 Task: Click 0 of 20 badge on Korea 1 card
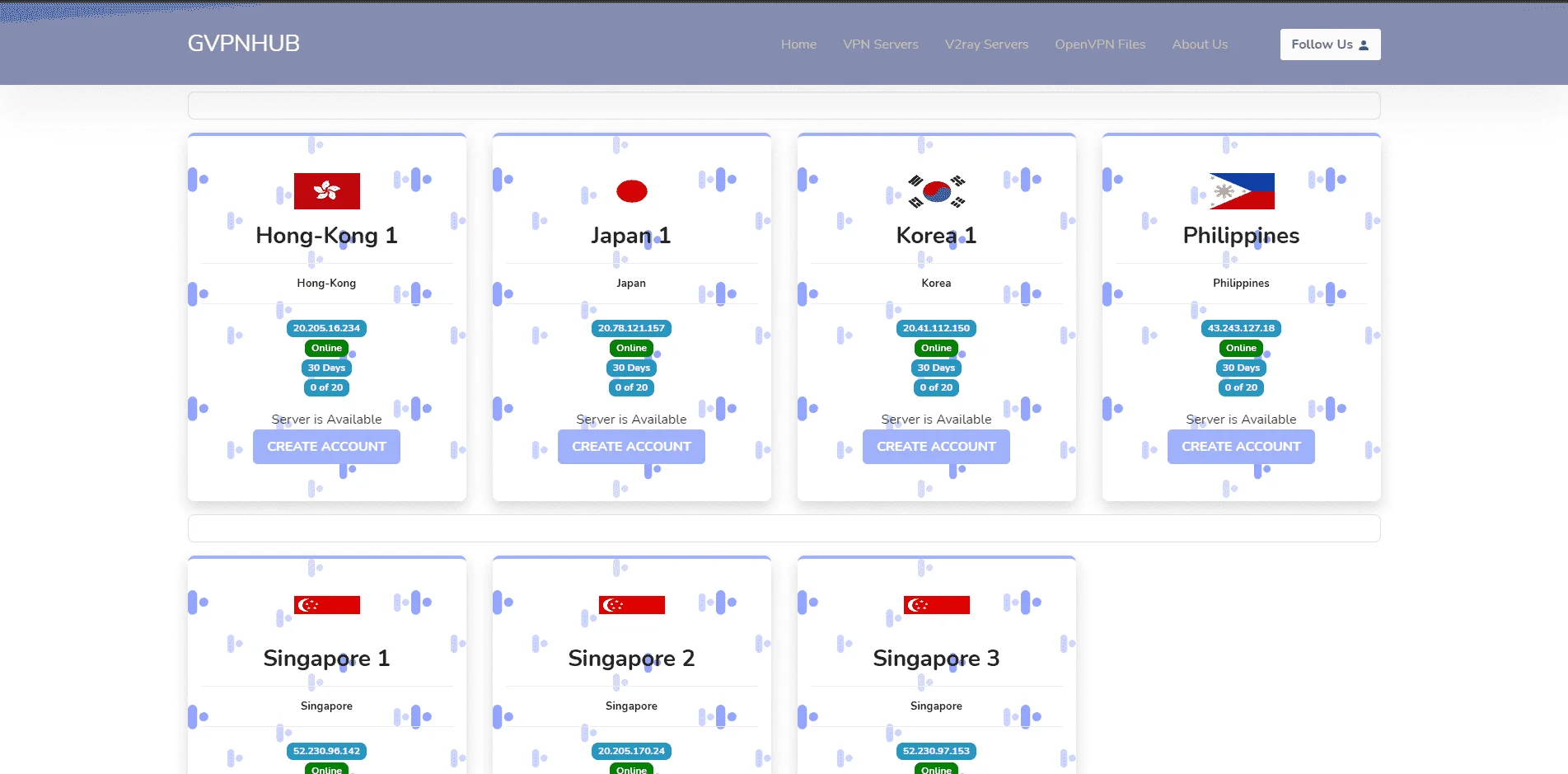(x=936, y=387)
